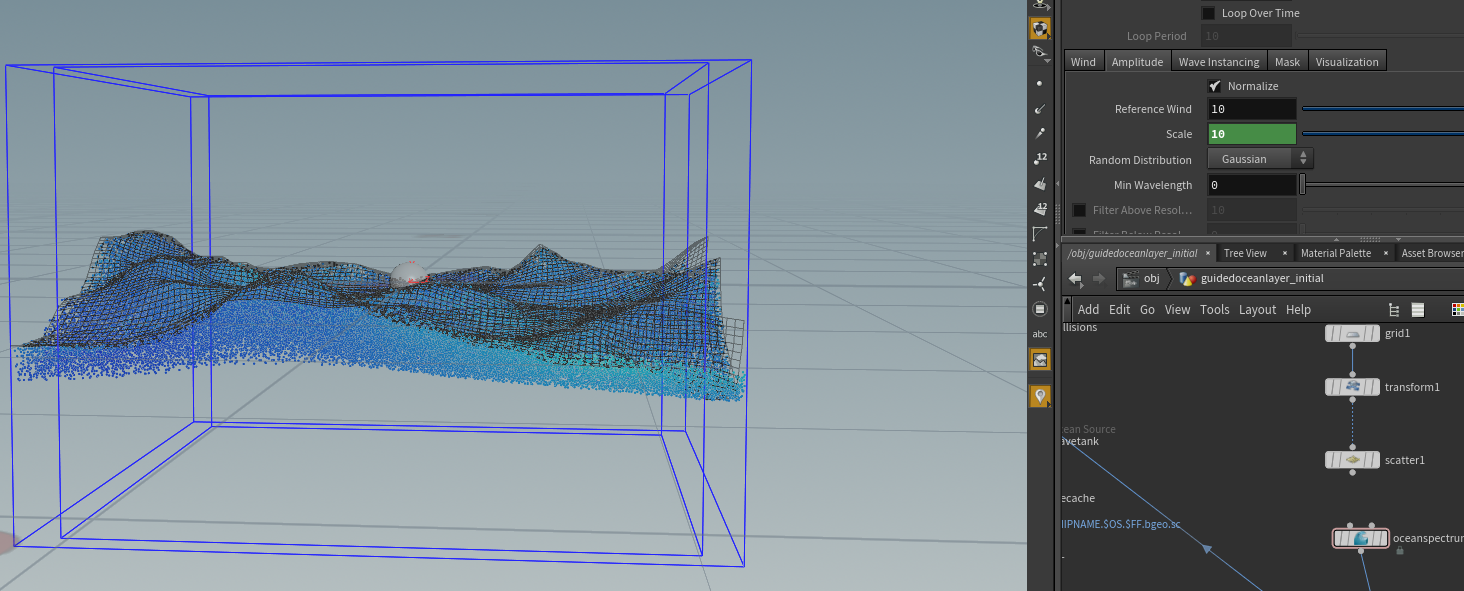Enable Filter Above Resolution checkbox

tap(1079, 210)
